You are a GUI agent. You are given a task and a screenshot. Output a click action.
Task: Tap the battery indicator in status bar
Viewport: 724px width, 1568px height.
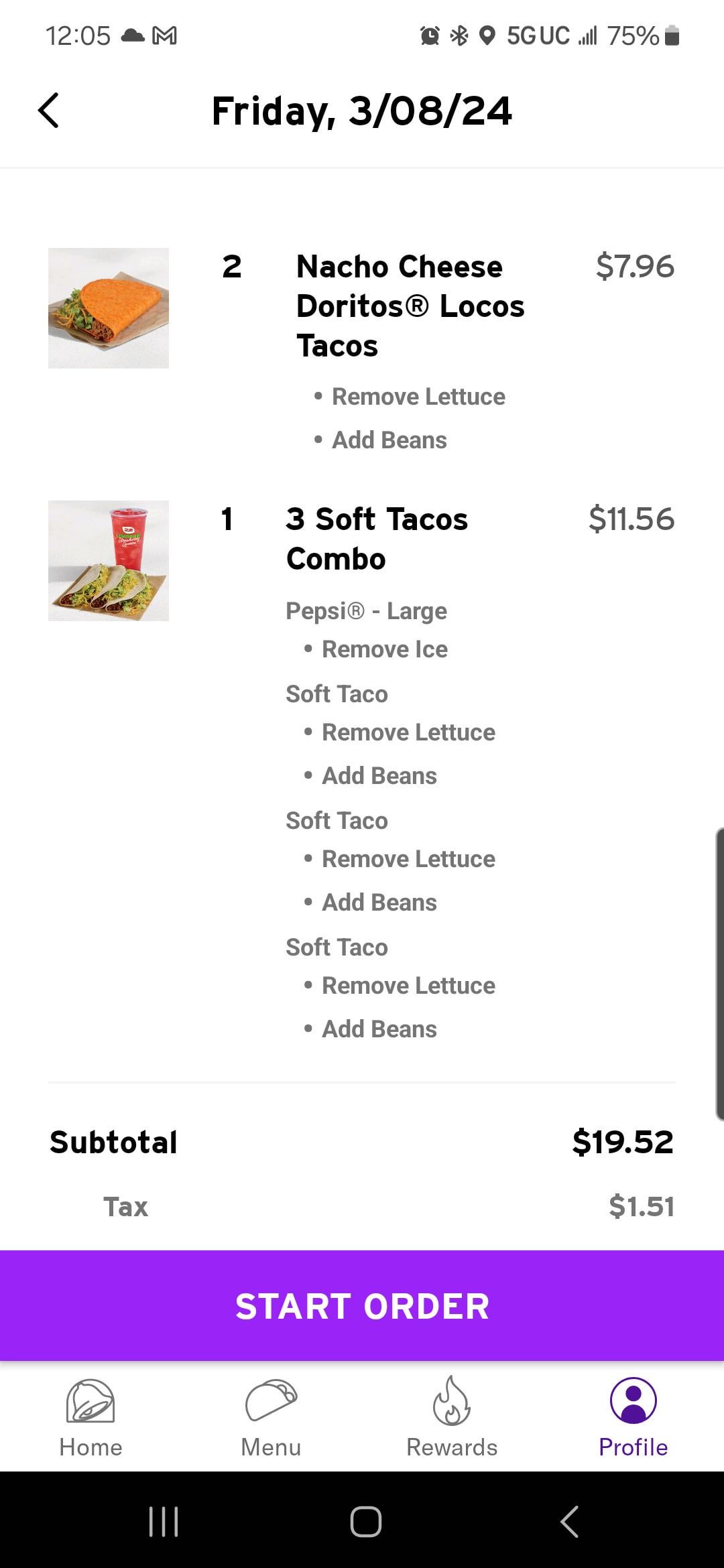(672, 36)
